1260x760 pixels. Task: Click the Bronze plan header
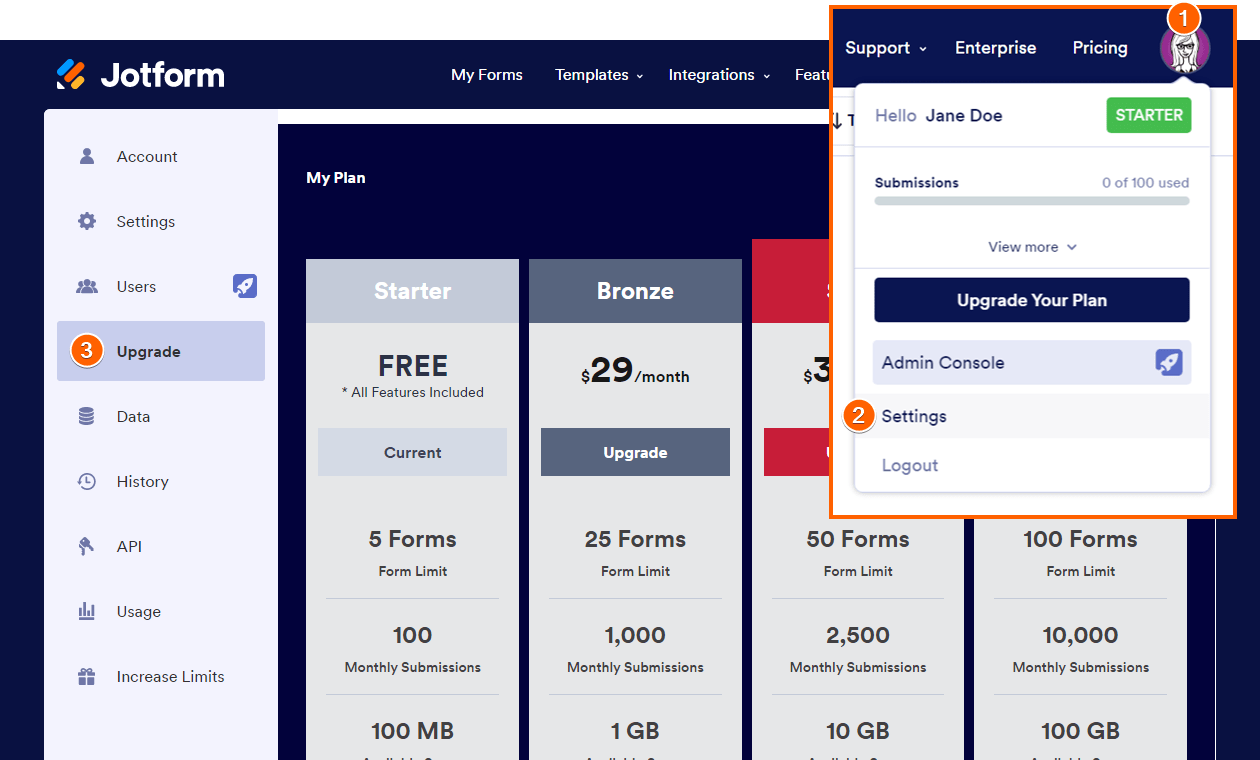[635, 291]
